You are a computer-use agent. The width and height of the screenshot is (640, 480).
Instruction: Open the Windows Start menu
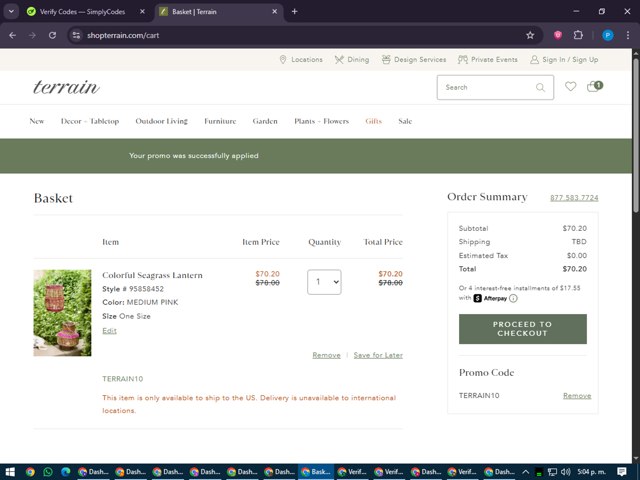[x=10, y=472]
